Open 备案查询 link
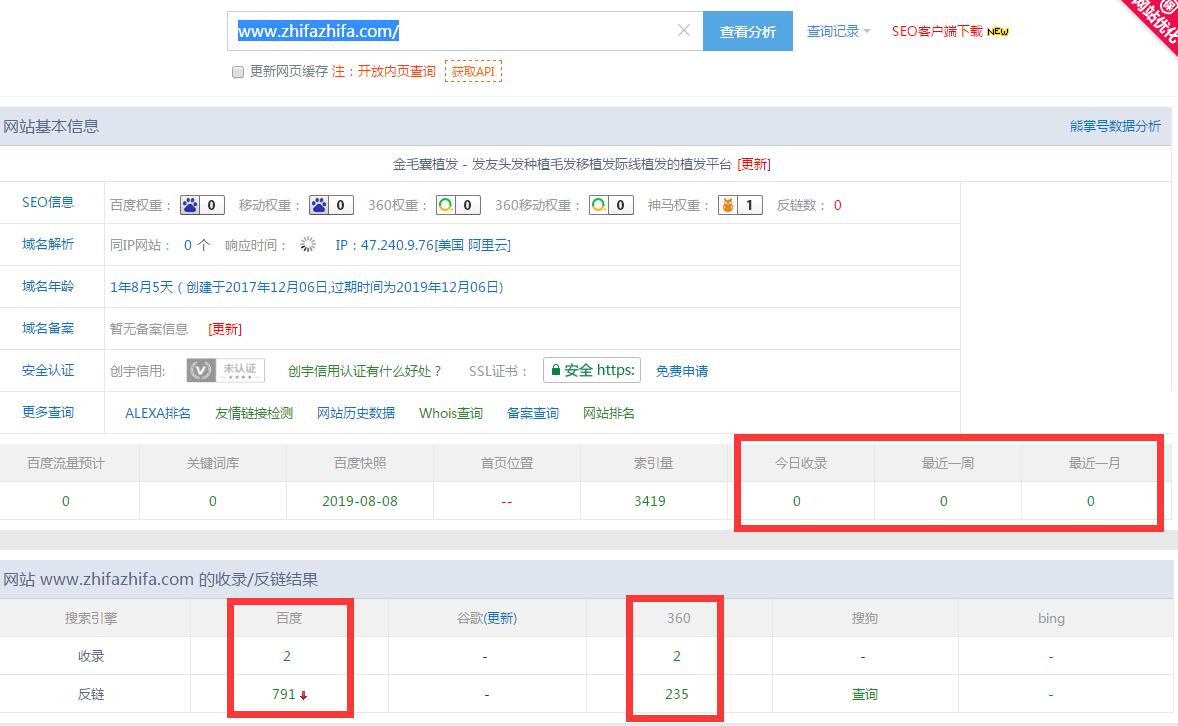Viewport: 1178px width, 726px height. [533, 413]
